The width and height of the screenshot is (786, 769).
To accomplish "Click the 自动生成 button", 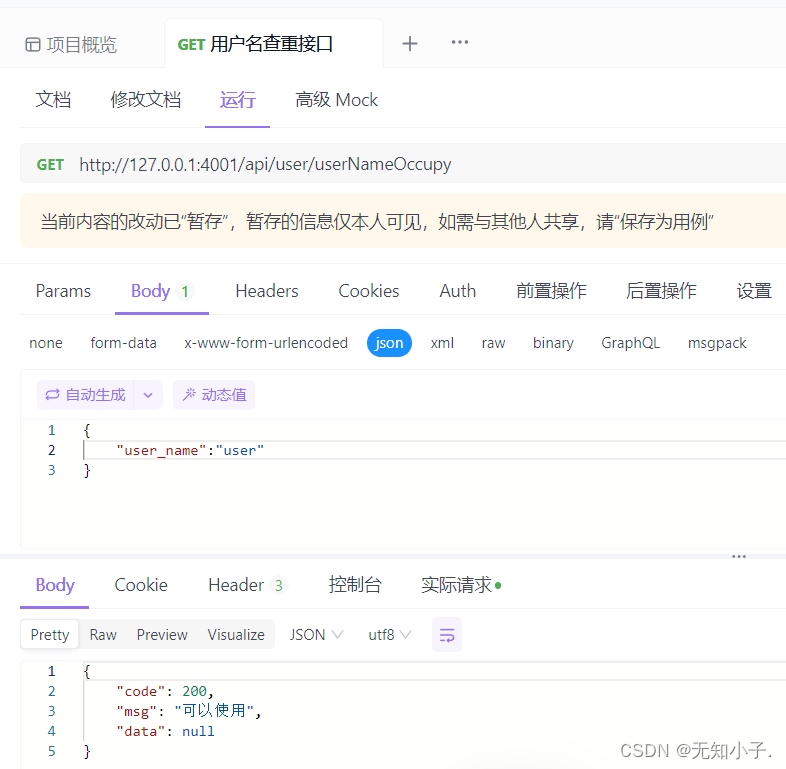I will point(85,395).
